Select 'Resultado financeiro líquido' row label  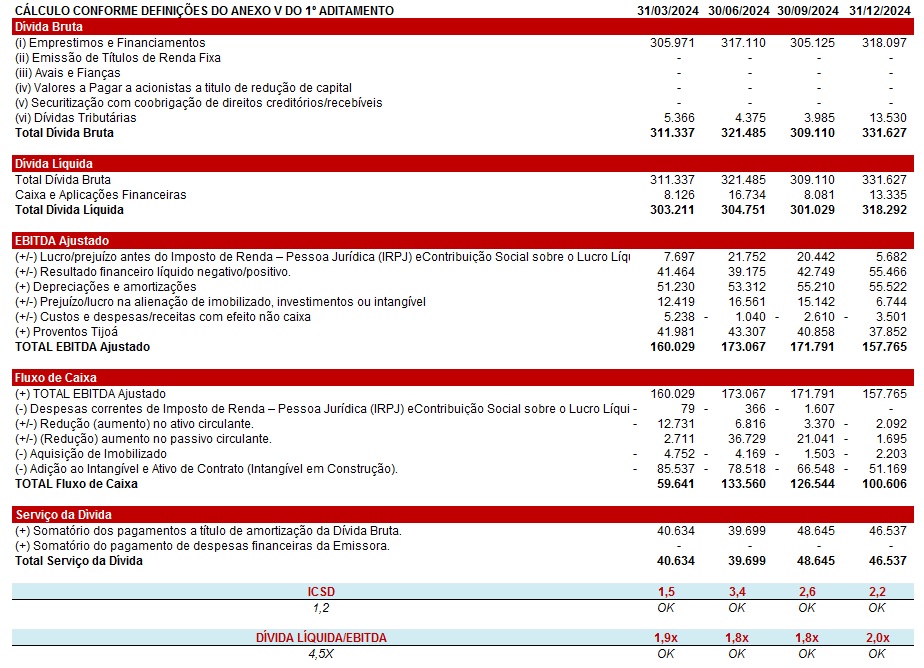coord(153,272)
